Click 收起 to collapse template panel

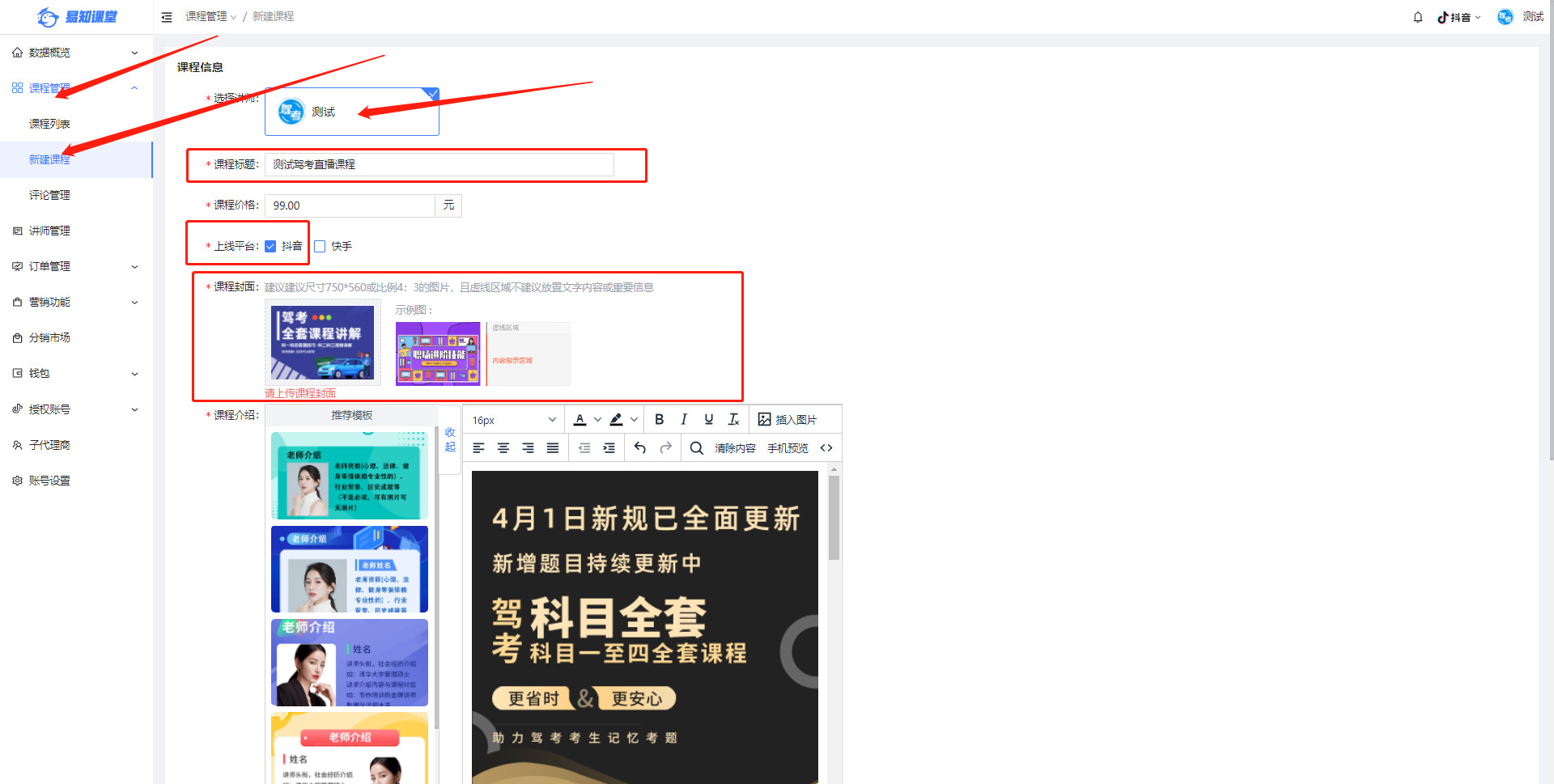pos(450,439)
